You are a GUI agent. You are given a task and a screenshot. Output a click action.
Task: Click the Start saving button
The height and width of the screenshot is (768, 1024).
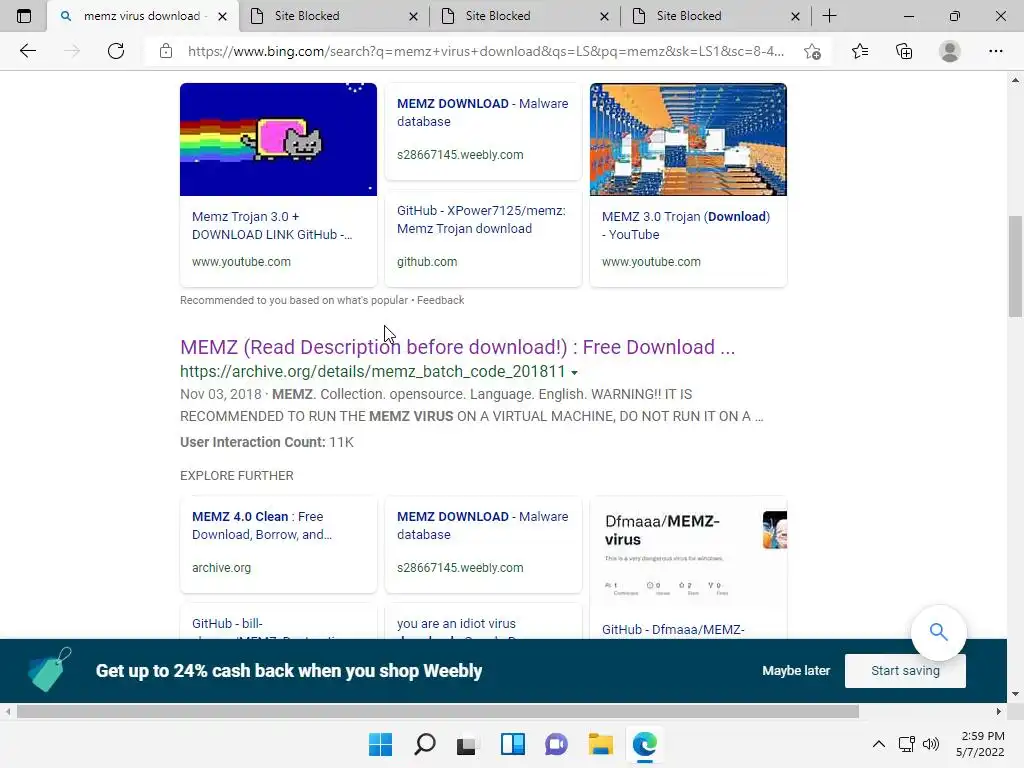(905, 671)
